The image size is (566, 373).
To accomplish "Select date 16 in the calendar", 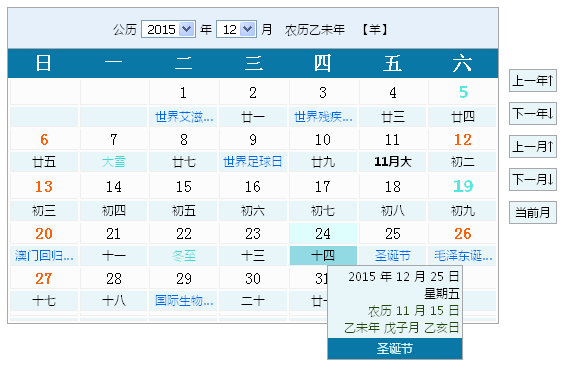I will [x=253, y=187].
